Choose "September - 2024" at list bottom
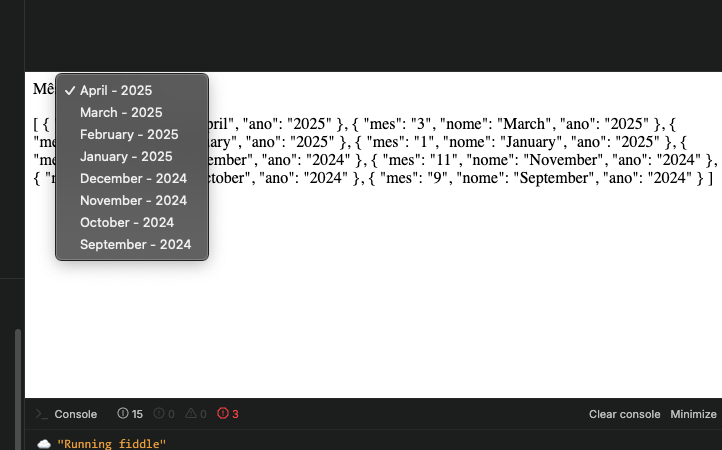This screenshot has height=450, width=722. pos(135,244)
